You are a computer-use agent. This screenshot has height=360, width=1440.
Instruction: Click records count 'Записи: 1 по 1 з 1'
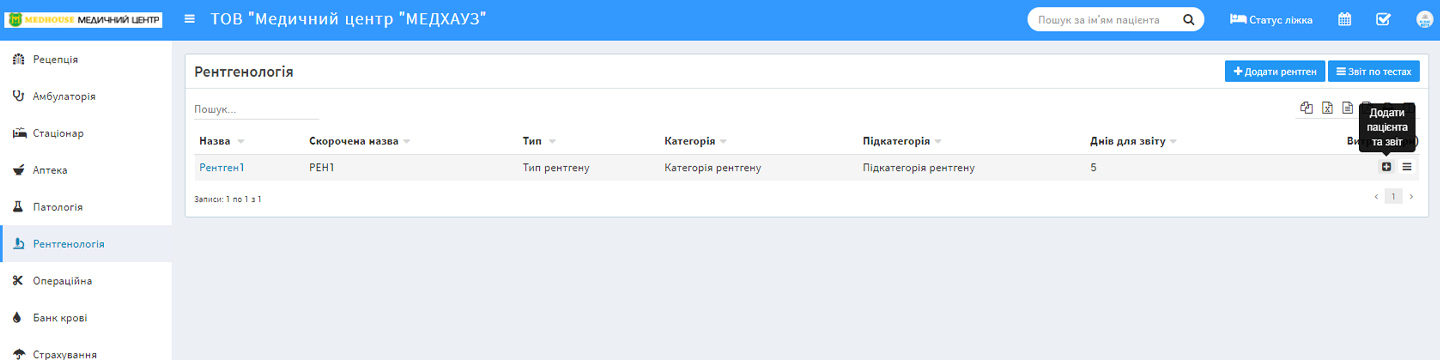(x=228, y=199)
